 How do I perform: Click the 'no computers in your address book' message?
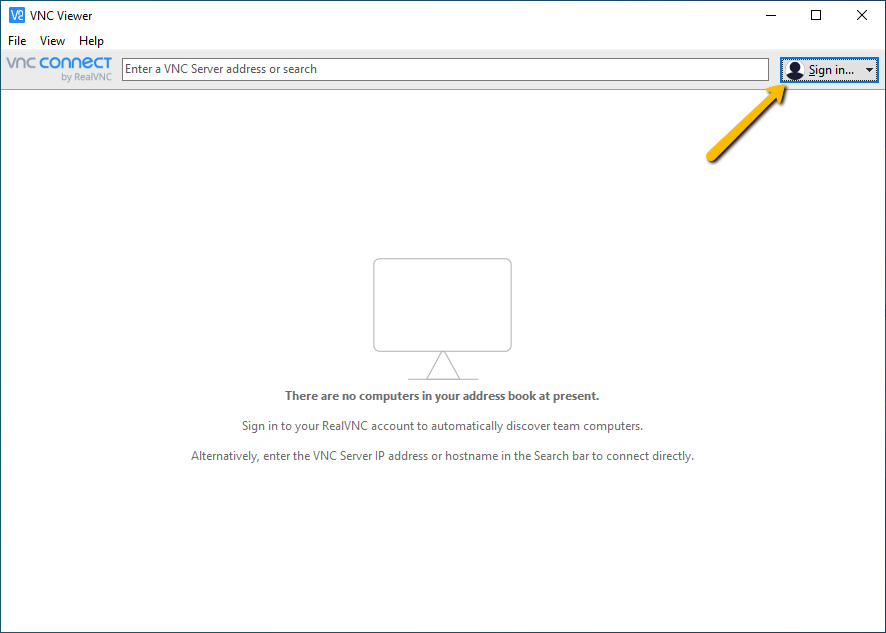coord(442,396)
